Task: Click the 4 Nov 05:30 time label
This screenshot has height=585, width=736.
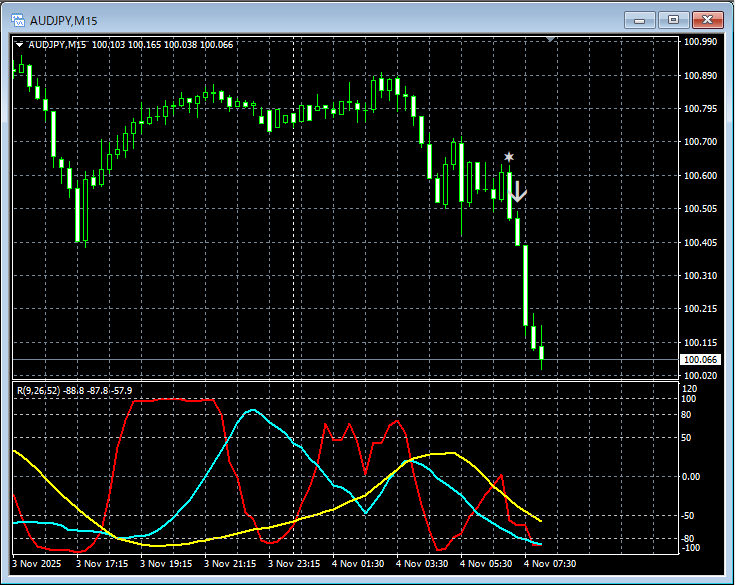Action: click(x=486, y=563)
